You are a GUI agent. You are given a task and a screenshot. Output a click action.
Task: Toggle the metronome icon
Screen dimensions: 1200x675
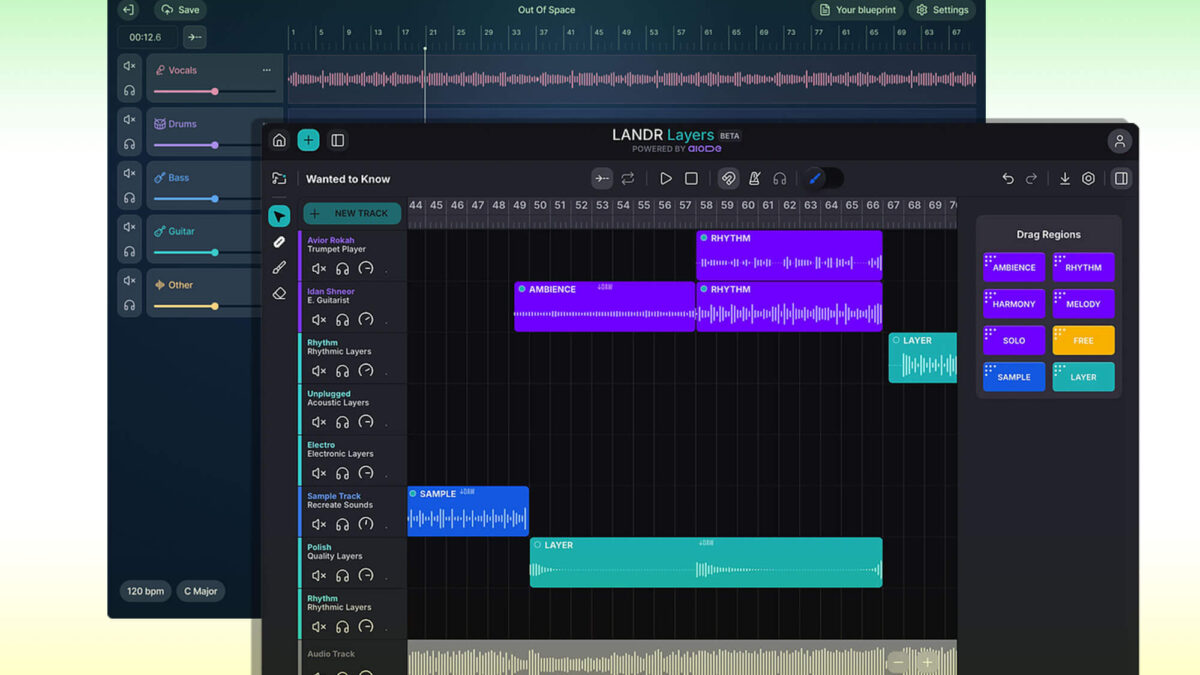pos(754,179)
